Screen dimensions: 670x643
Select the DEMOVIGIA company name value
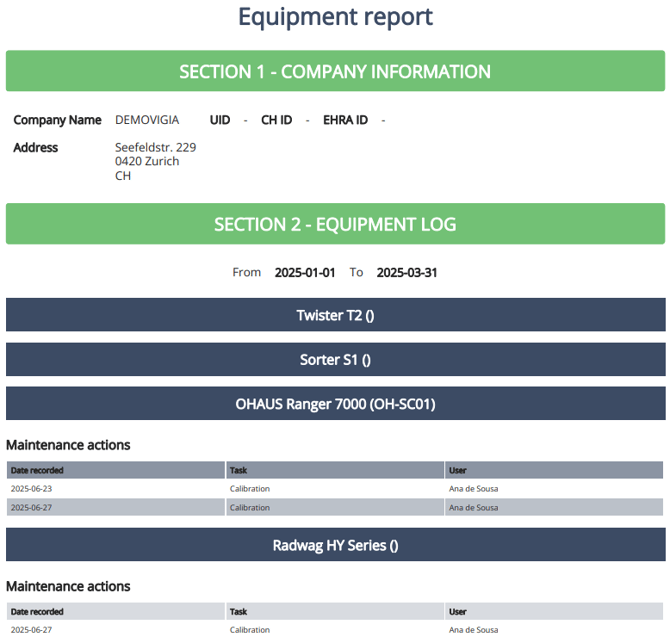(147, 120)
